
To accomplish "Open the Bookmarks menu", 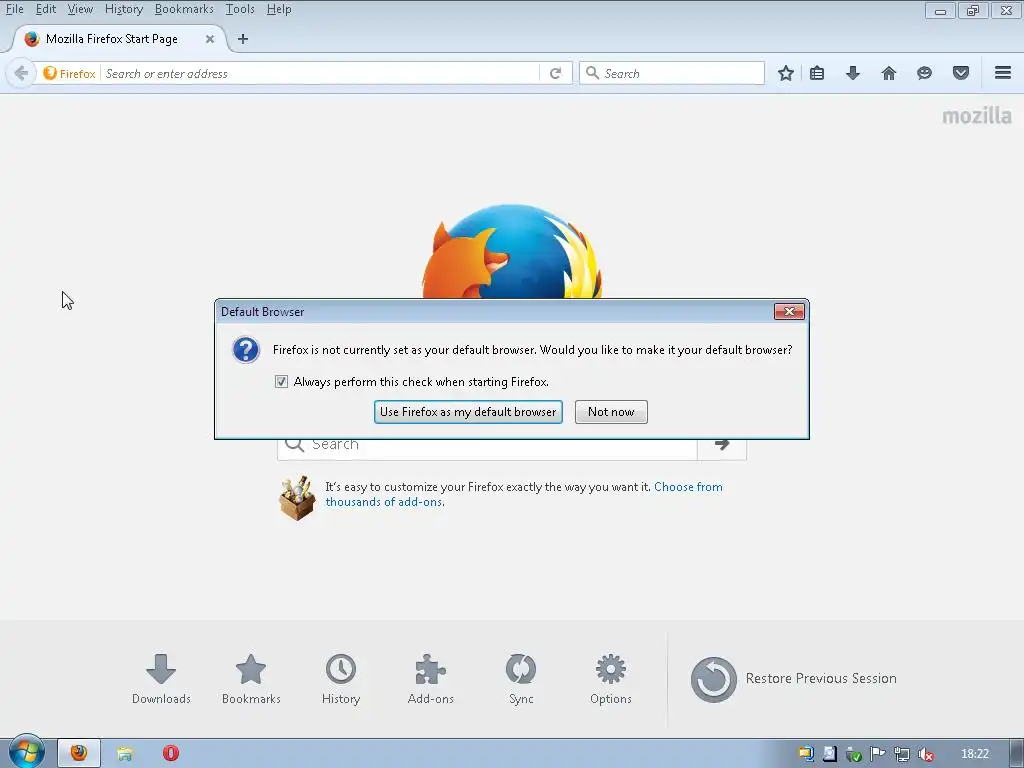I will tap(184, 9).
